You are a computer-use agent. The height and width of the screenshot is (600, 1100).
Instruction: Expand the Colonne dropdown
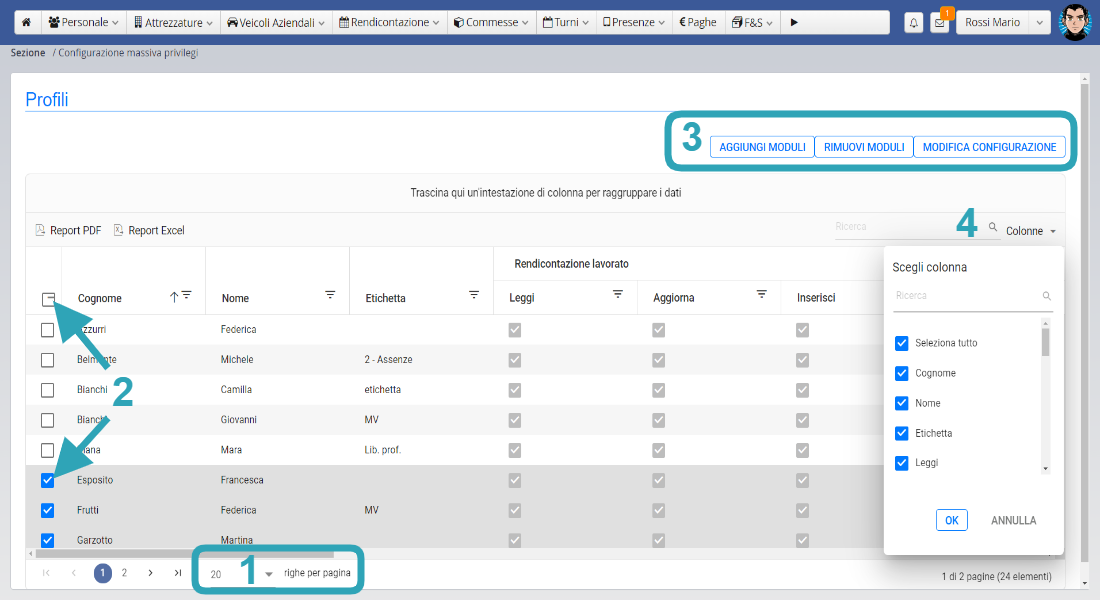click(x=1030, y=231)
